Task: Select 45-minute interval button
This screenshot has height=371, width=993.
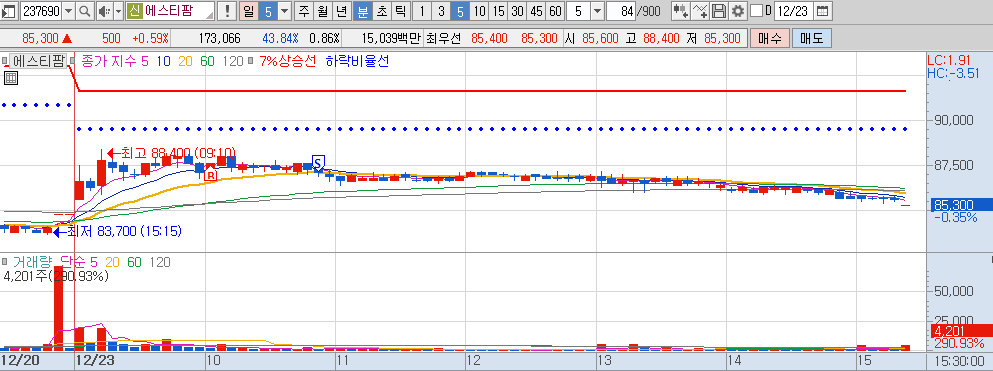Action: point(537,11)
